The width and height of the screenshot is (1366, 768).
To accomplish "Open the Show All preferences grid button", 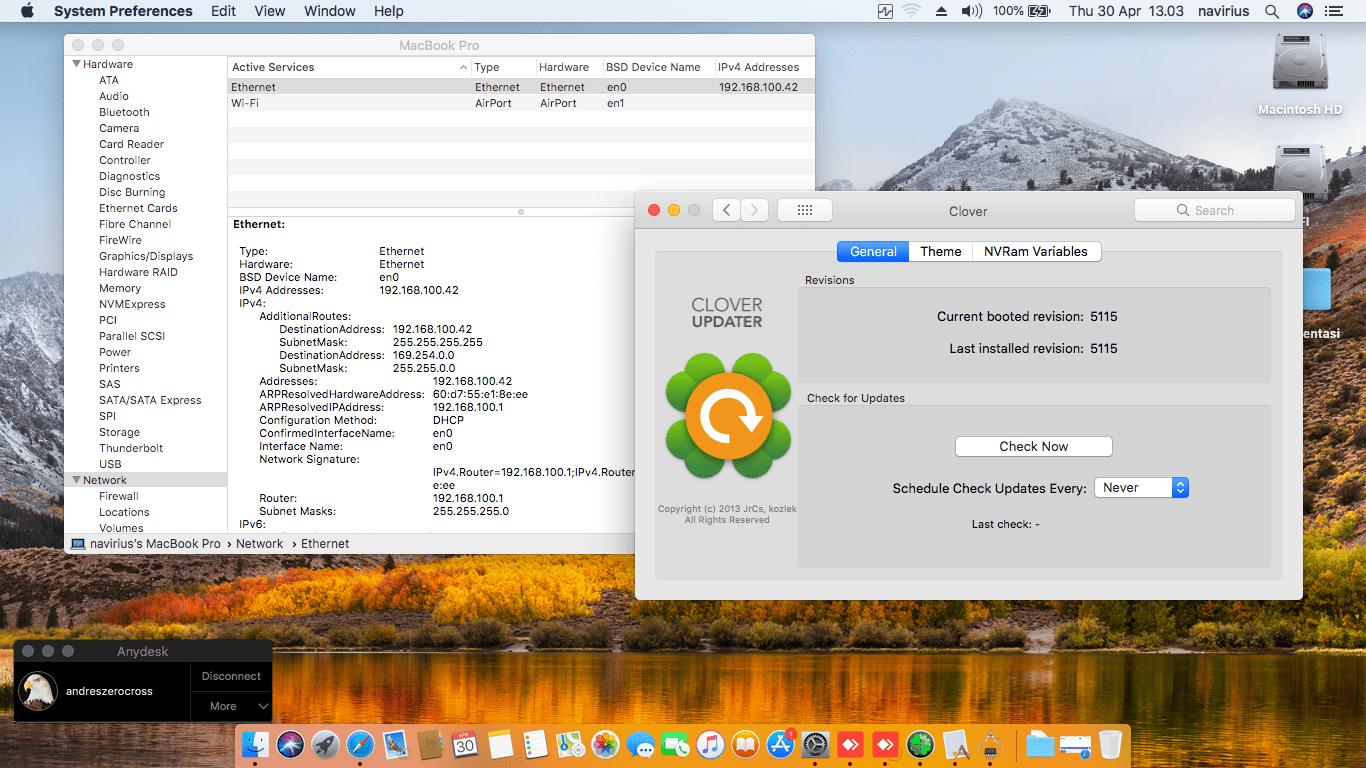I will [804, 210].
